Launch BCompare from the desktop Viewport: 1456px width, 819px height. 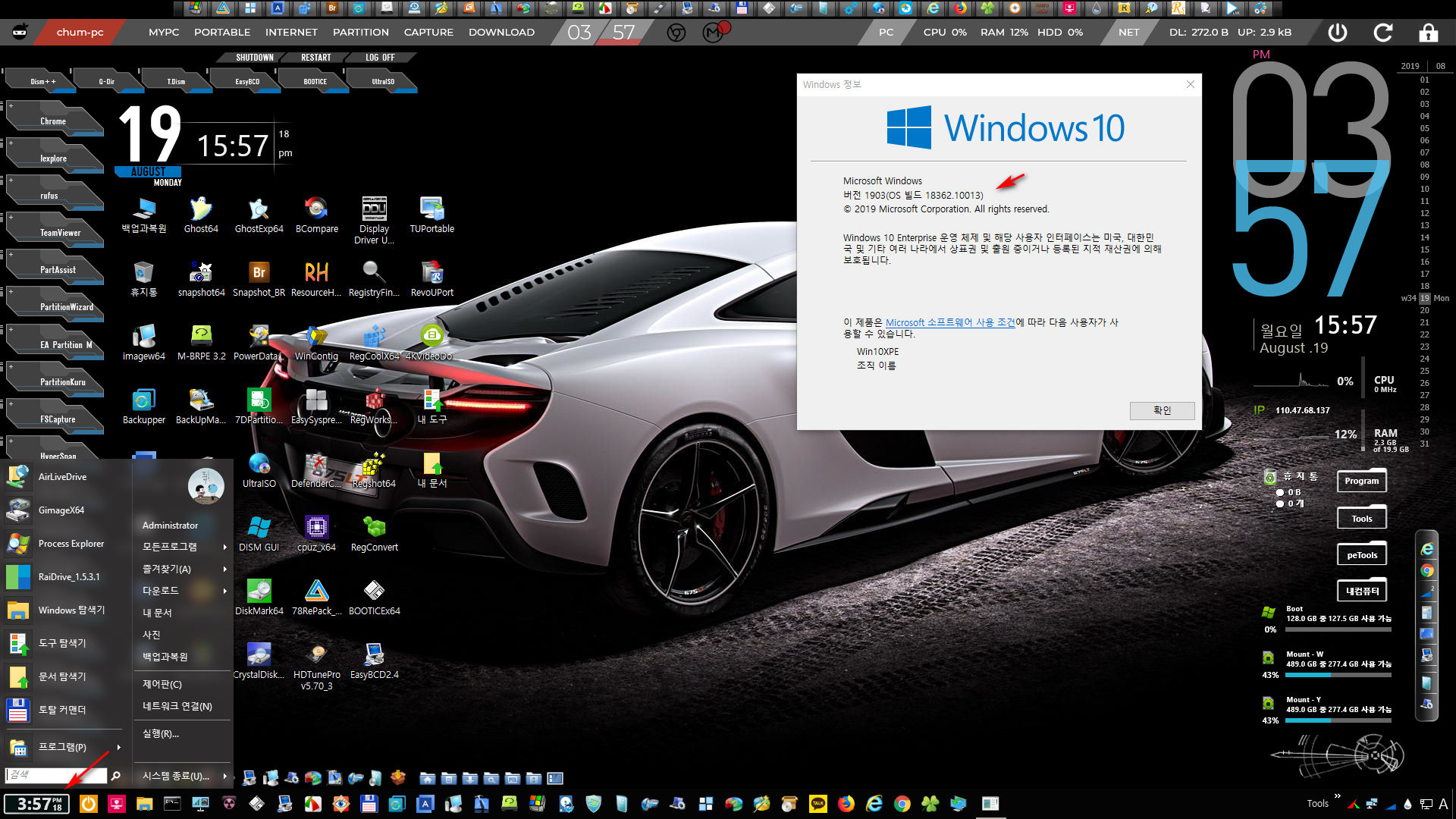tap(316, 215)
